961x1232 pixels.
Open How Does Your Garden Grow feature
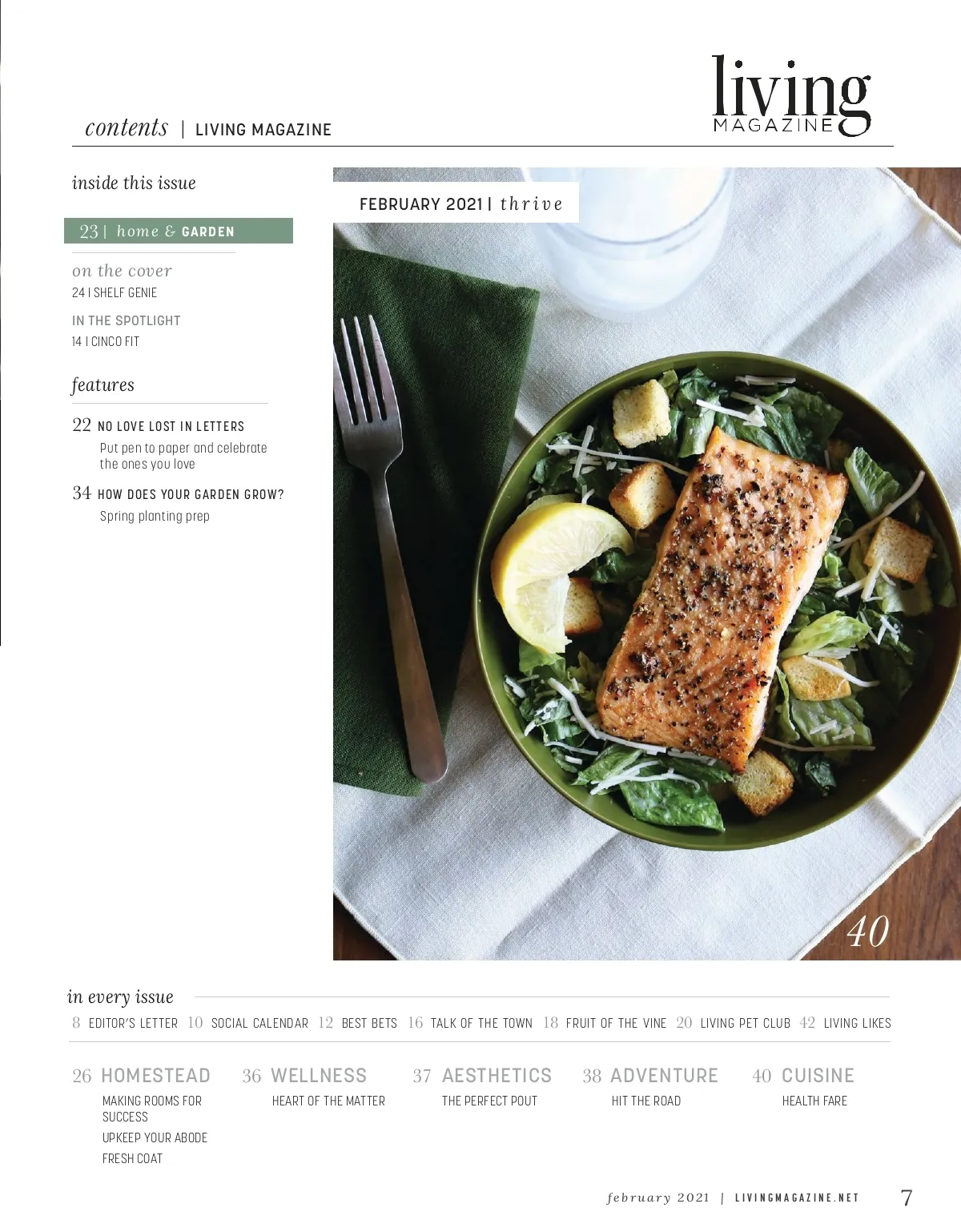click(191, 494)
